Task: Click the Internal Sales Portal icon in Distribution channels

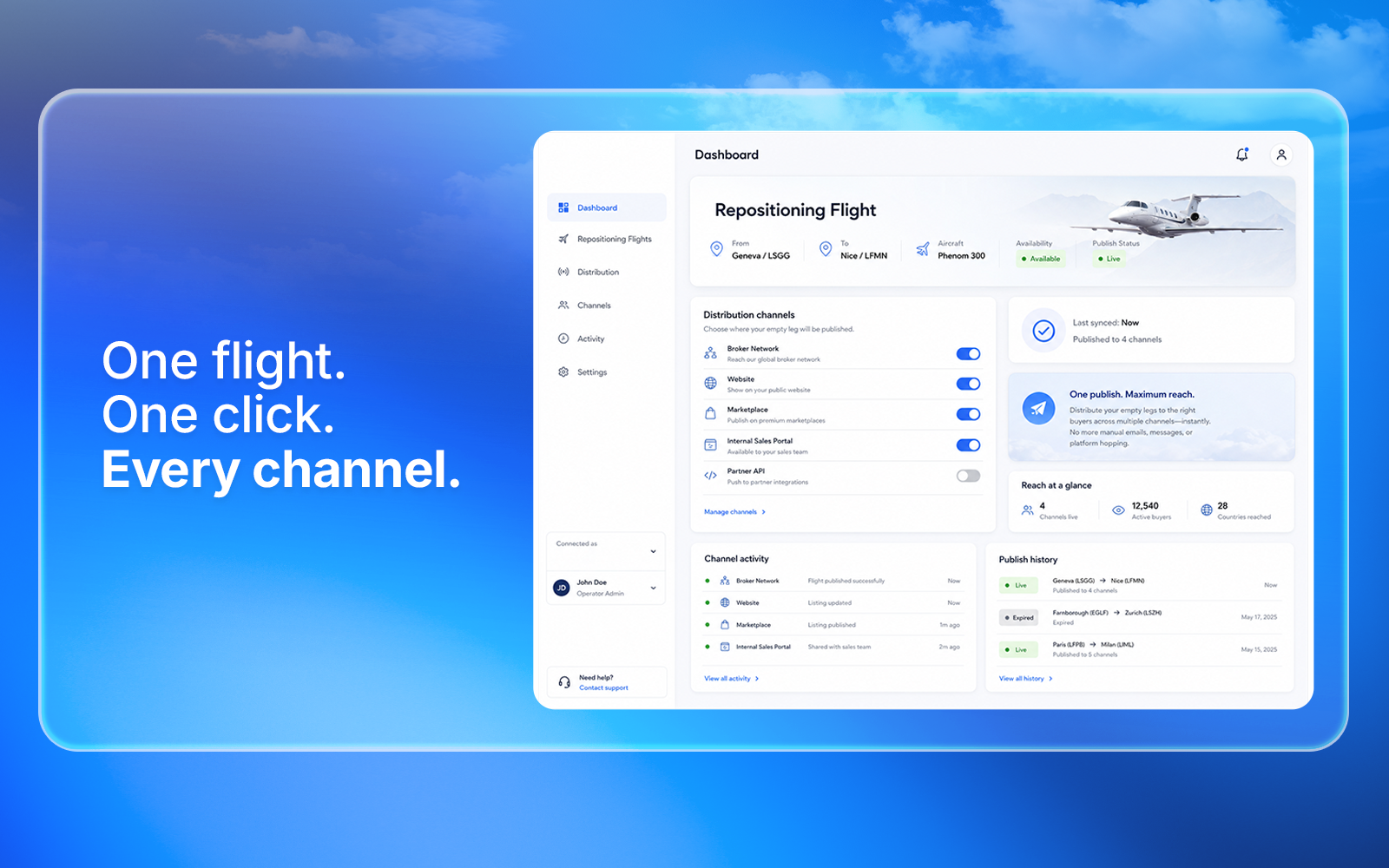Action: [710, 445]
